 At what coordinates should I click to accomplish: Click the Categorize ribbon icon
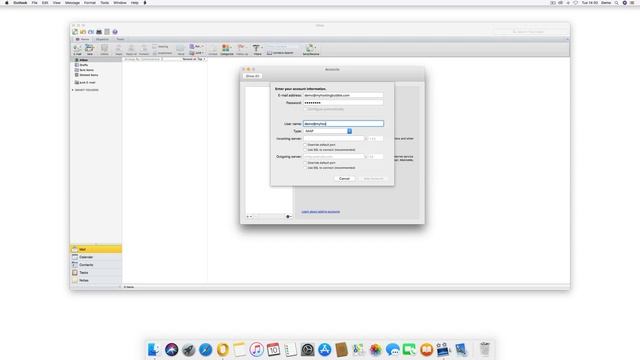[x=227, y=49]
